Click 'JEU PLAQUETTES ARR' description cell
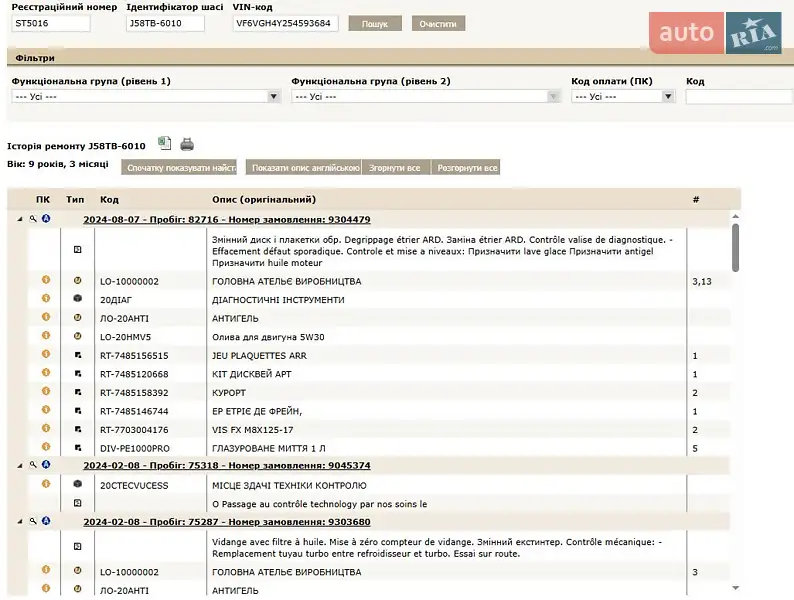 [x=259, y=356]
